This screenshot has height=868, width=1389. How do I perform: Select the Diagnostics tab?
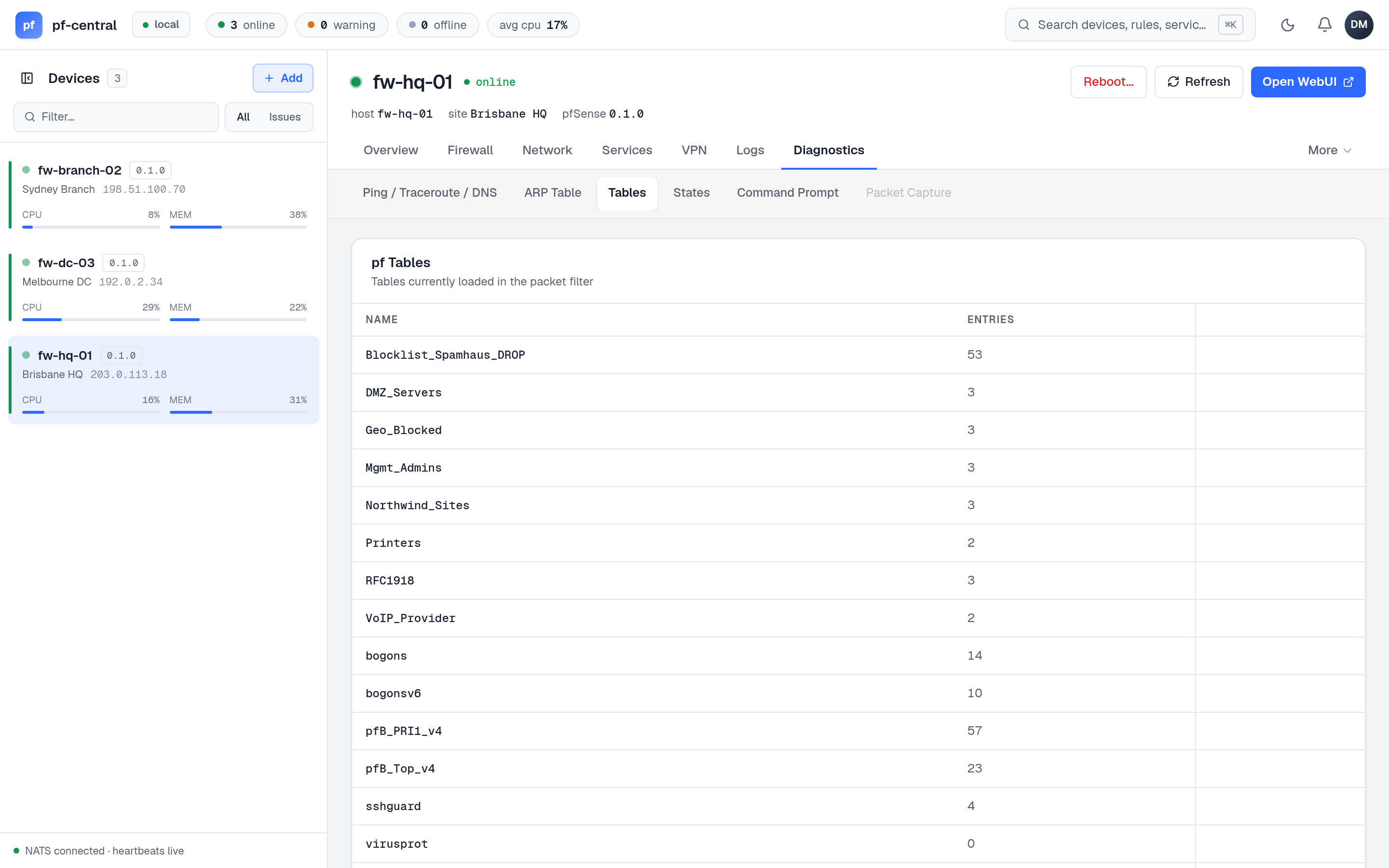tap(828, 150)
